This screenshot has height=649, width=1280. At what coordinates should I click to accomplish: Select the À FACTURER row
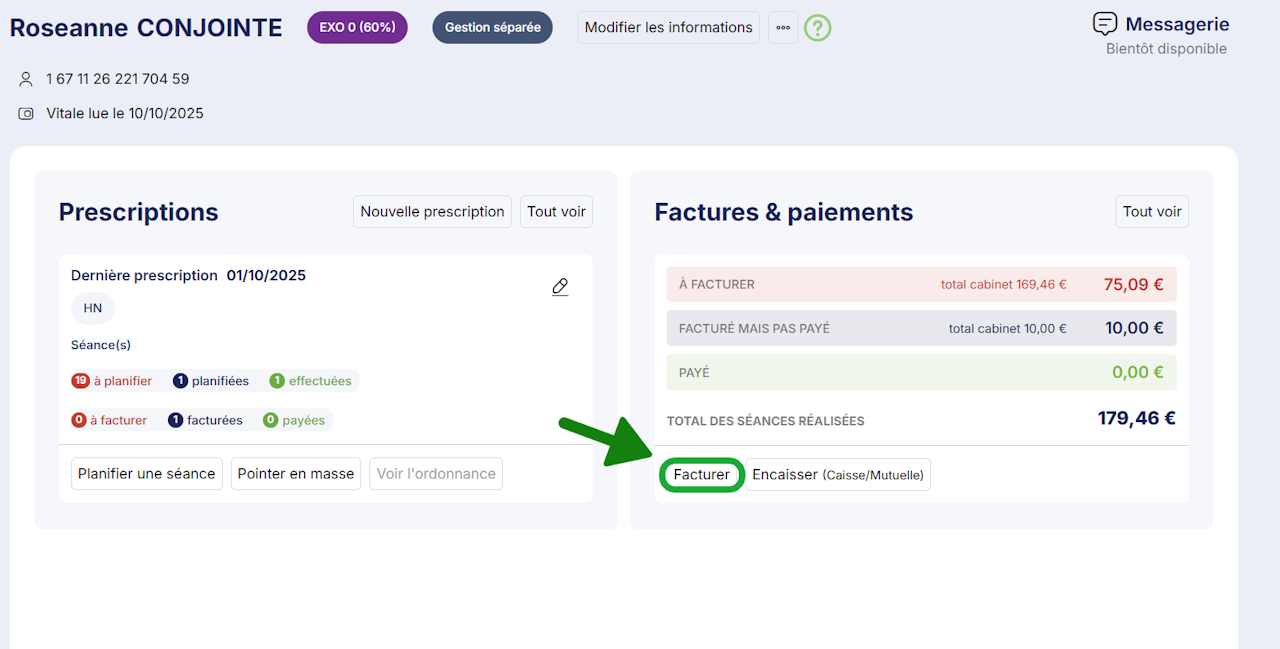pos(921,284)
